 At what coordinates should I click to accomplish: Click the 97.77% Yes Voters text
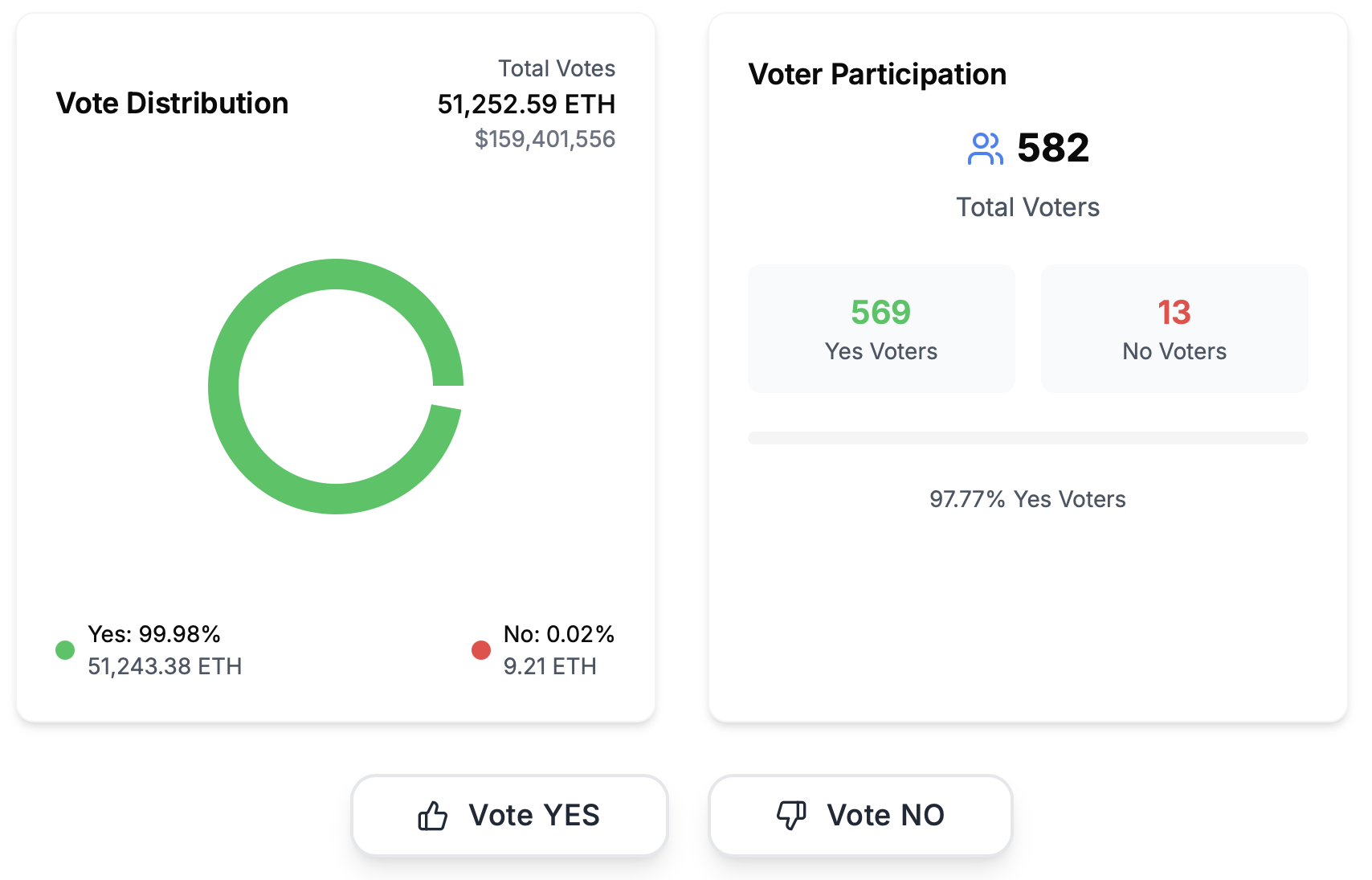1027,499
